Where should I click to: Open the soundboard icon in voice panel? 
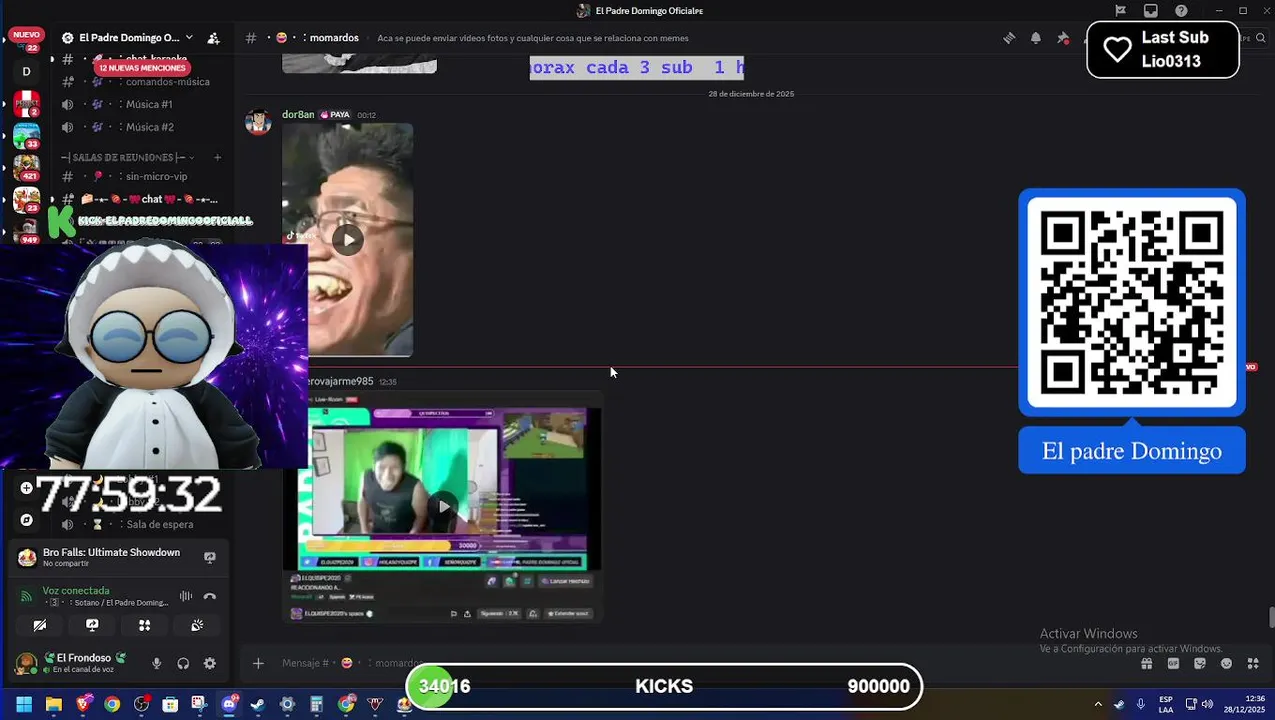(197, 625)
